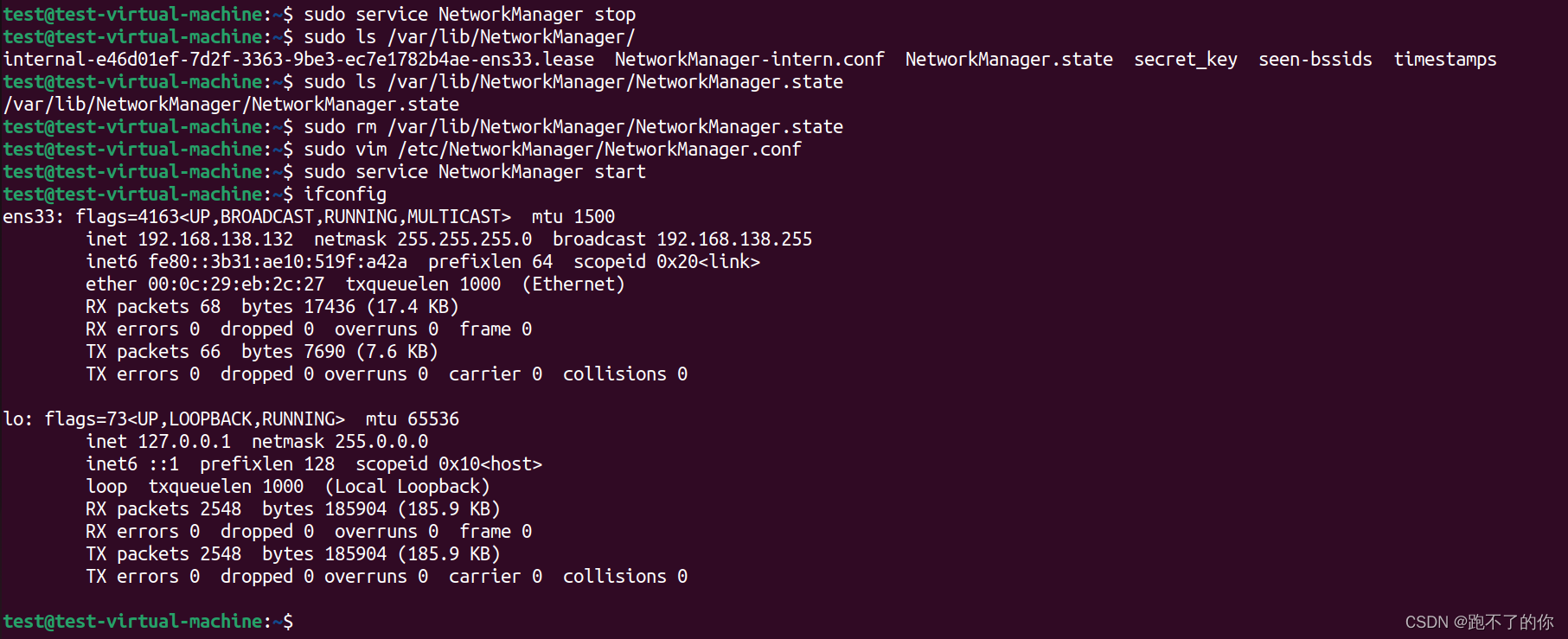
Task: Click the seen-bssids entry
Action: tap(1315, 60)
